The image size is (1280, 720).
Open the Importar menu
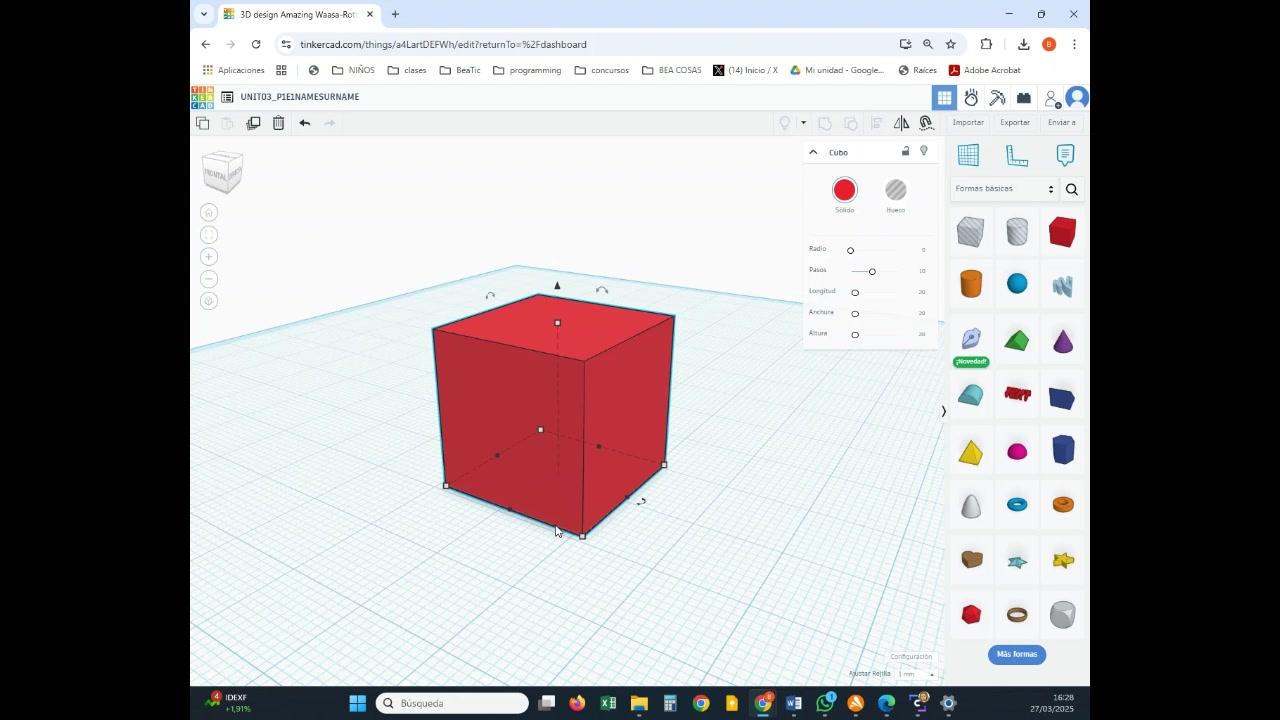pos(968,123)
